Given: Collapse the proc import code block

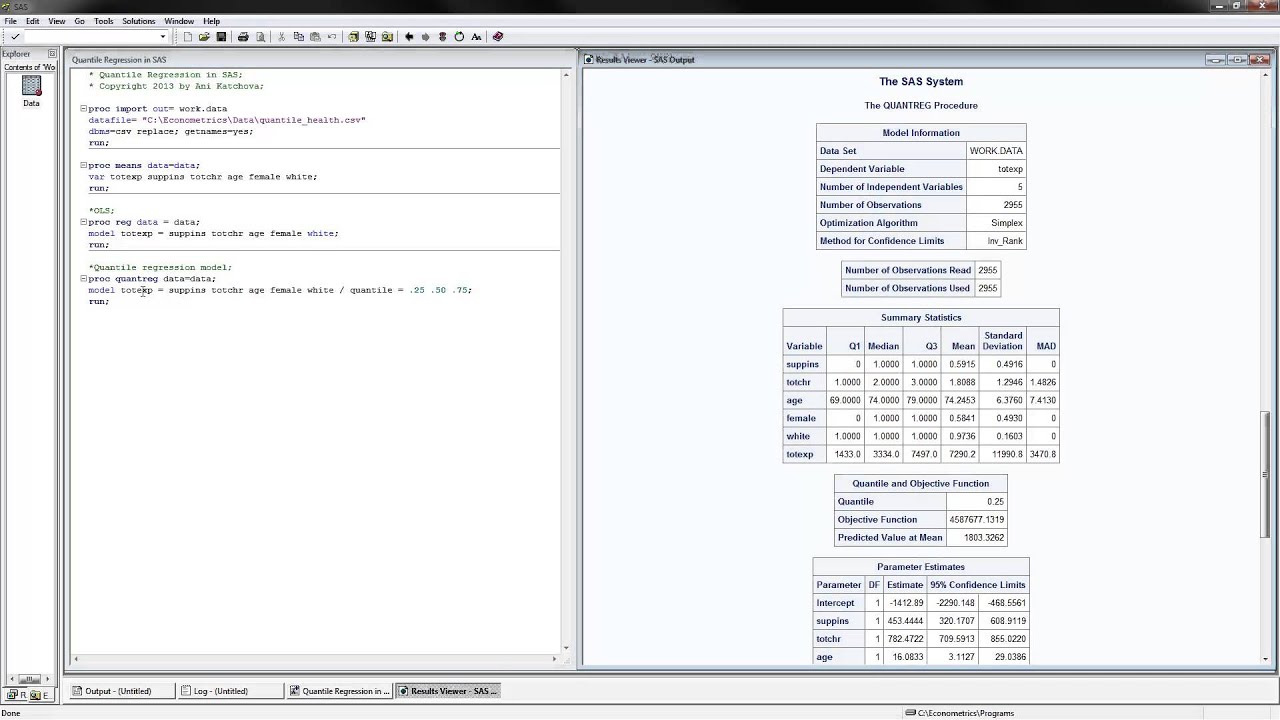Looking at the screenshot, I should (x=83, y=108).
